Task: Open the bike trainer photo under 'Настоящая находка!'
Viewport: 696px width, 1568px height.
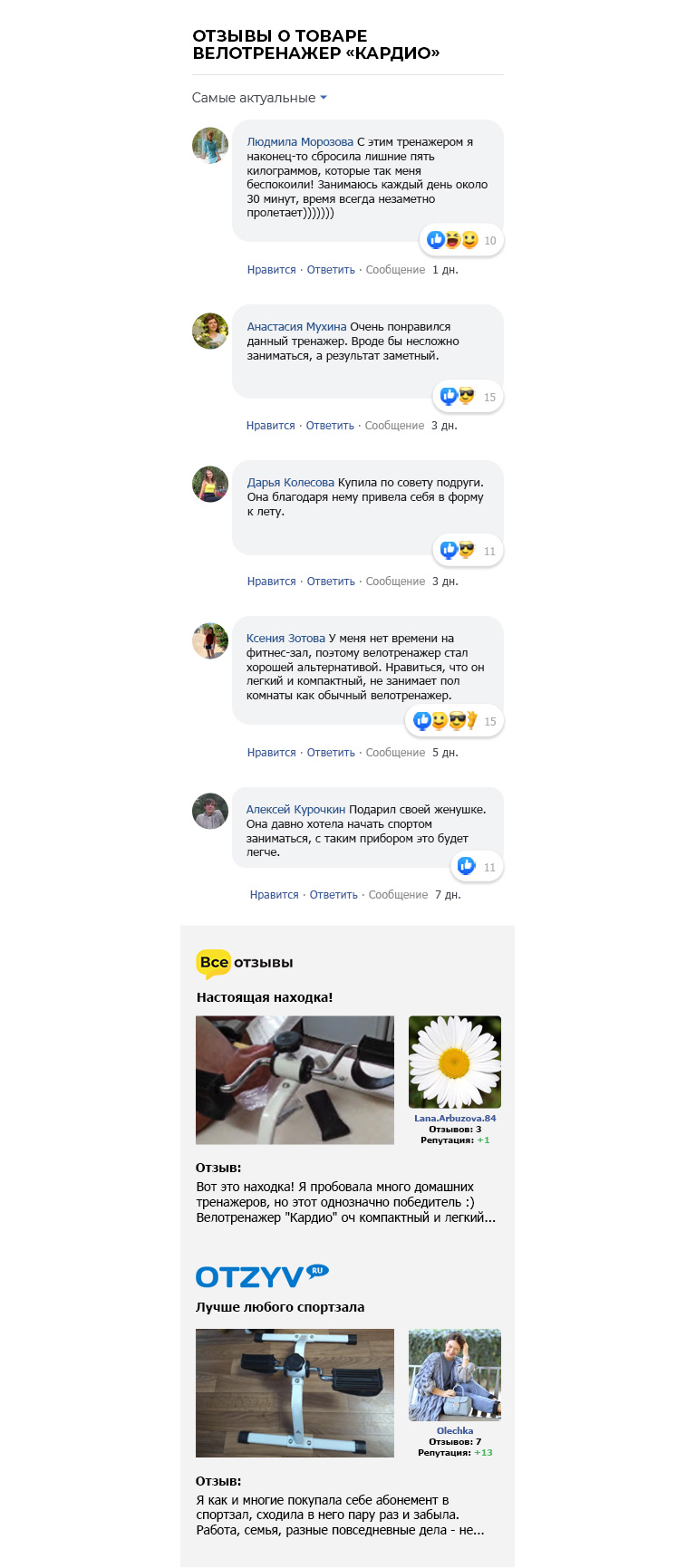Action: pos(295,1080)
